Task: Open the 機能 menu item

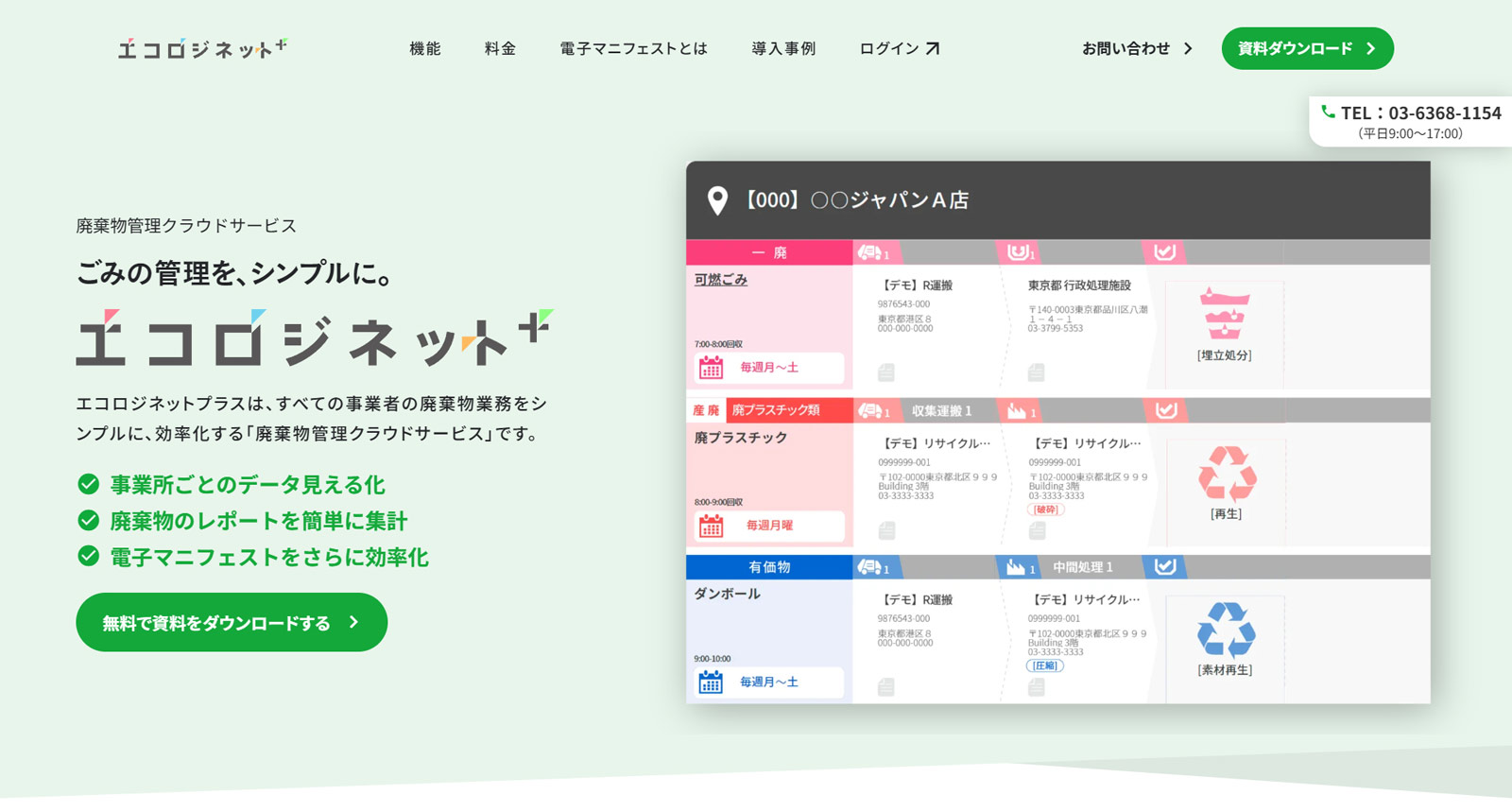Action: [425, 48]
